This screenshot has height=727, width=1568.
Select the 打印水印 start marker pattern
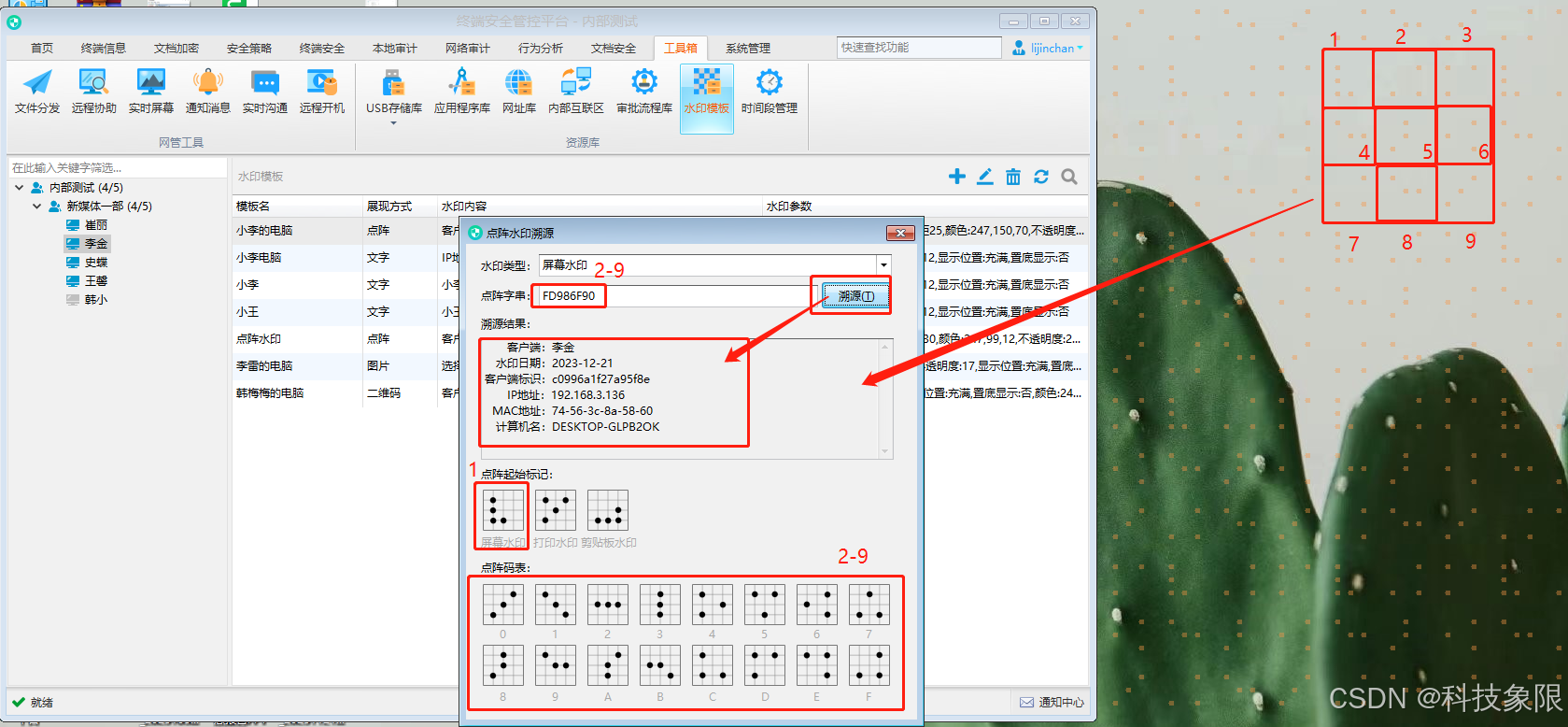(556, 510)
